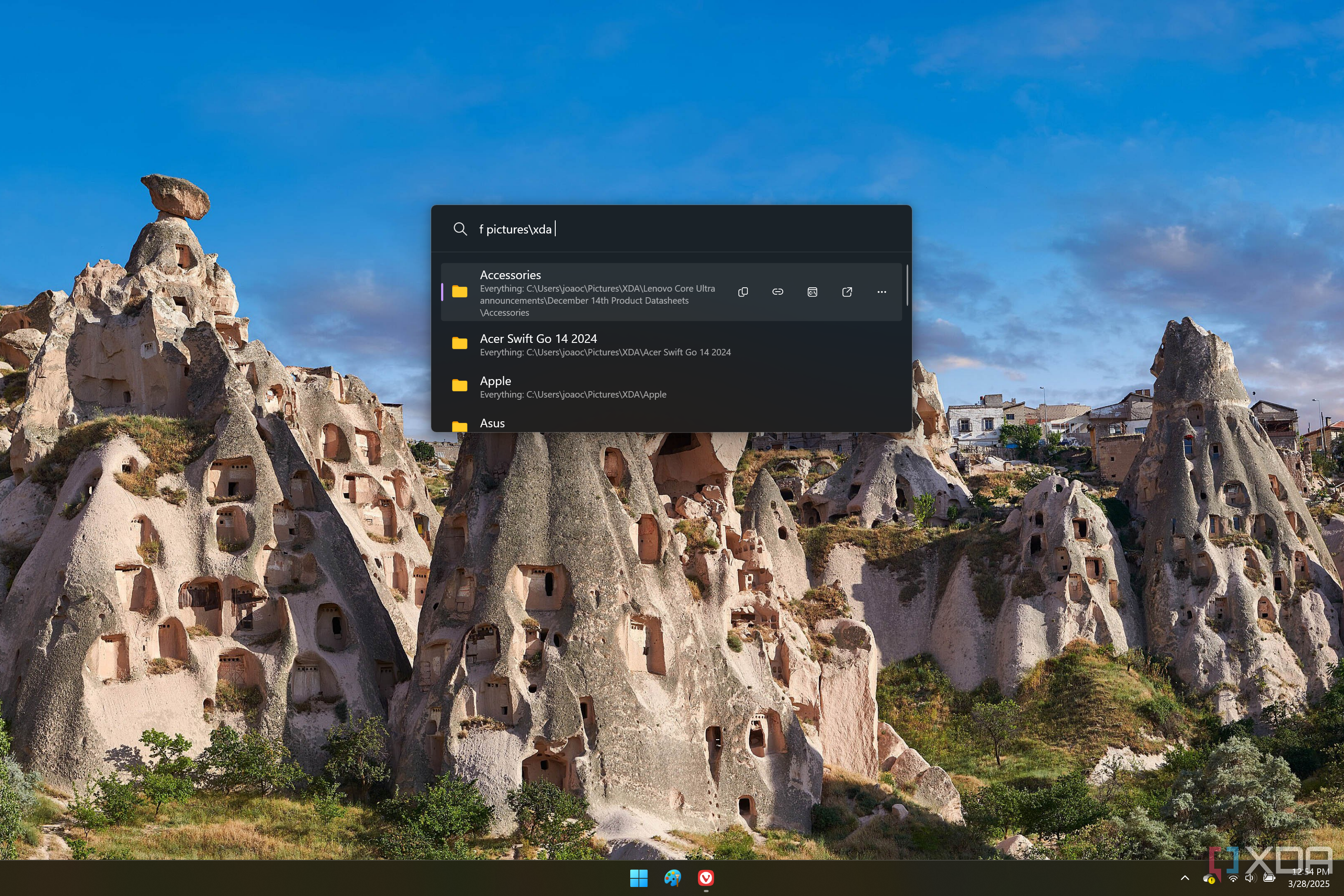Select the Accessories folder result
Screen dimensions: 1344x896
(672, 292)
